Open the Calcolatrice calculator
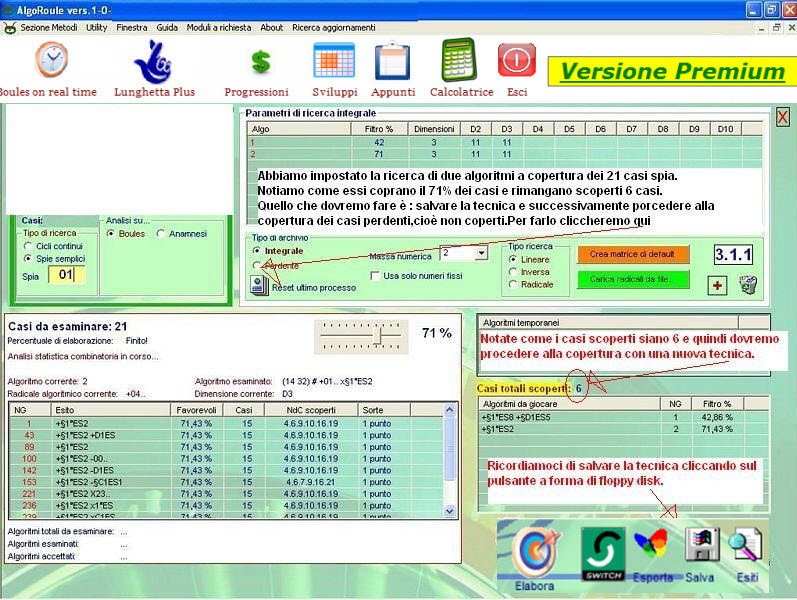The width and height of the screenshot is (797, 600). pos(459,59)
